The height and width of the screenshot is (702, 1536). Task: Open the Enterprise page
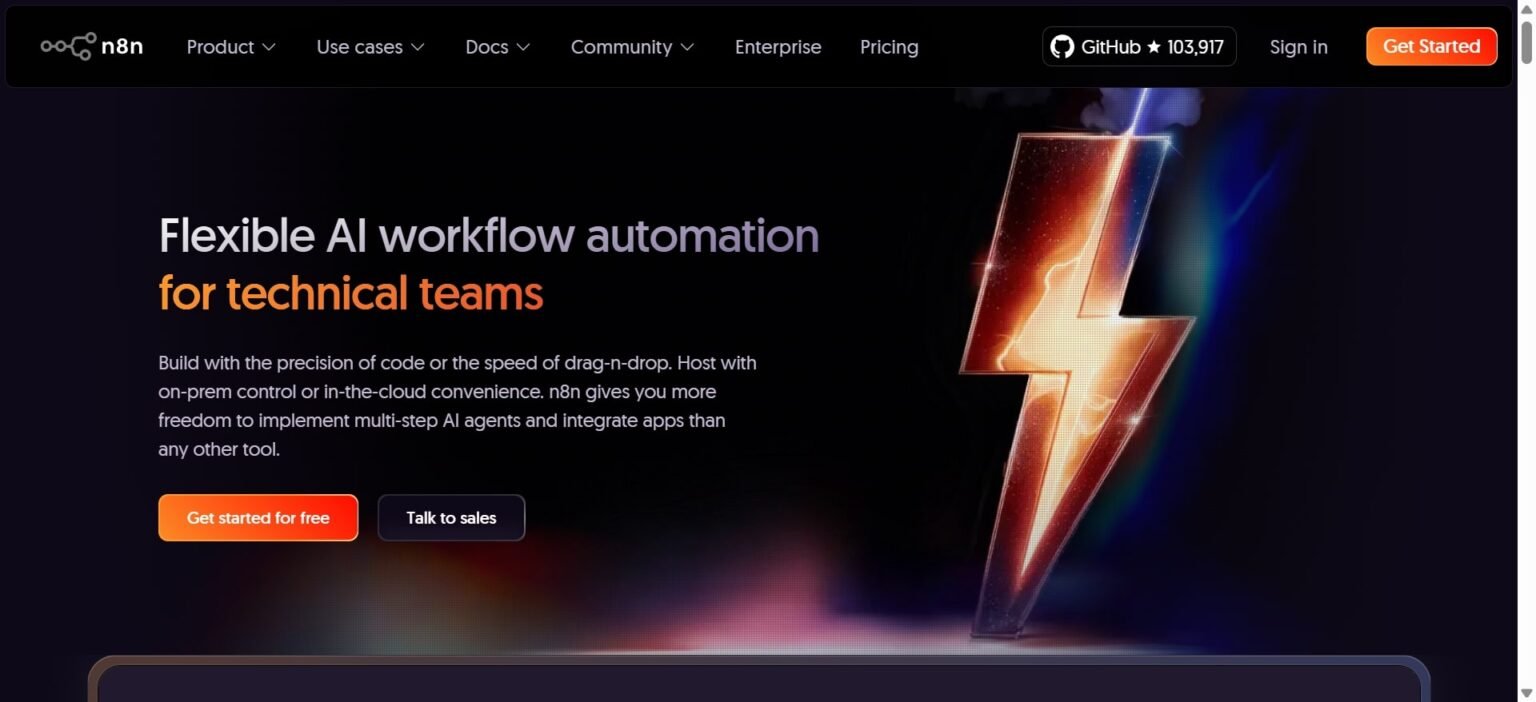[778, 47]
